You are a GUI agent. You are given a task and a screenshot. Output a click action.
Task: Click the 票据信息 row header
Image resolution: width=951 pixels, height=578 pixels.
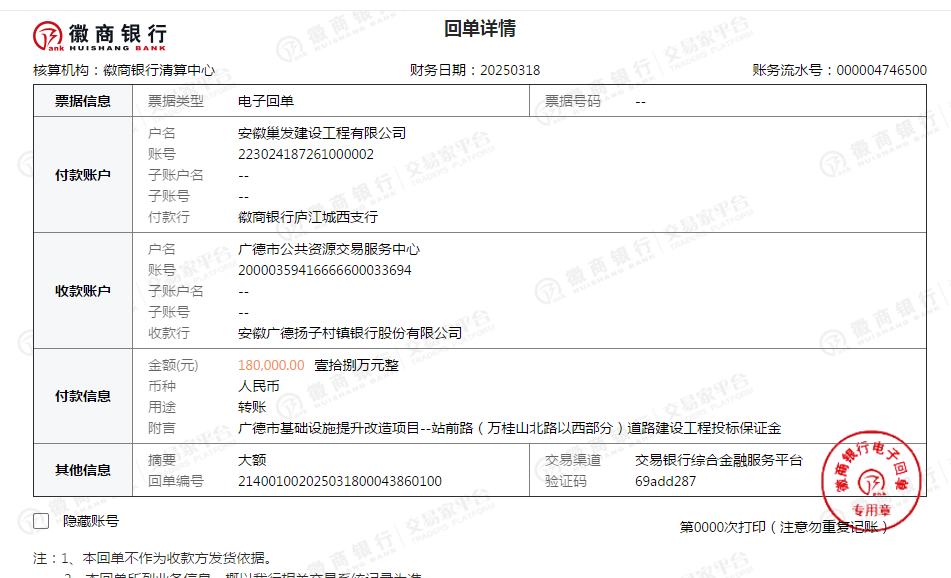coord(83,101)
